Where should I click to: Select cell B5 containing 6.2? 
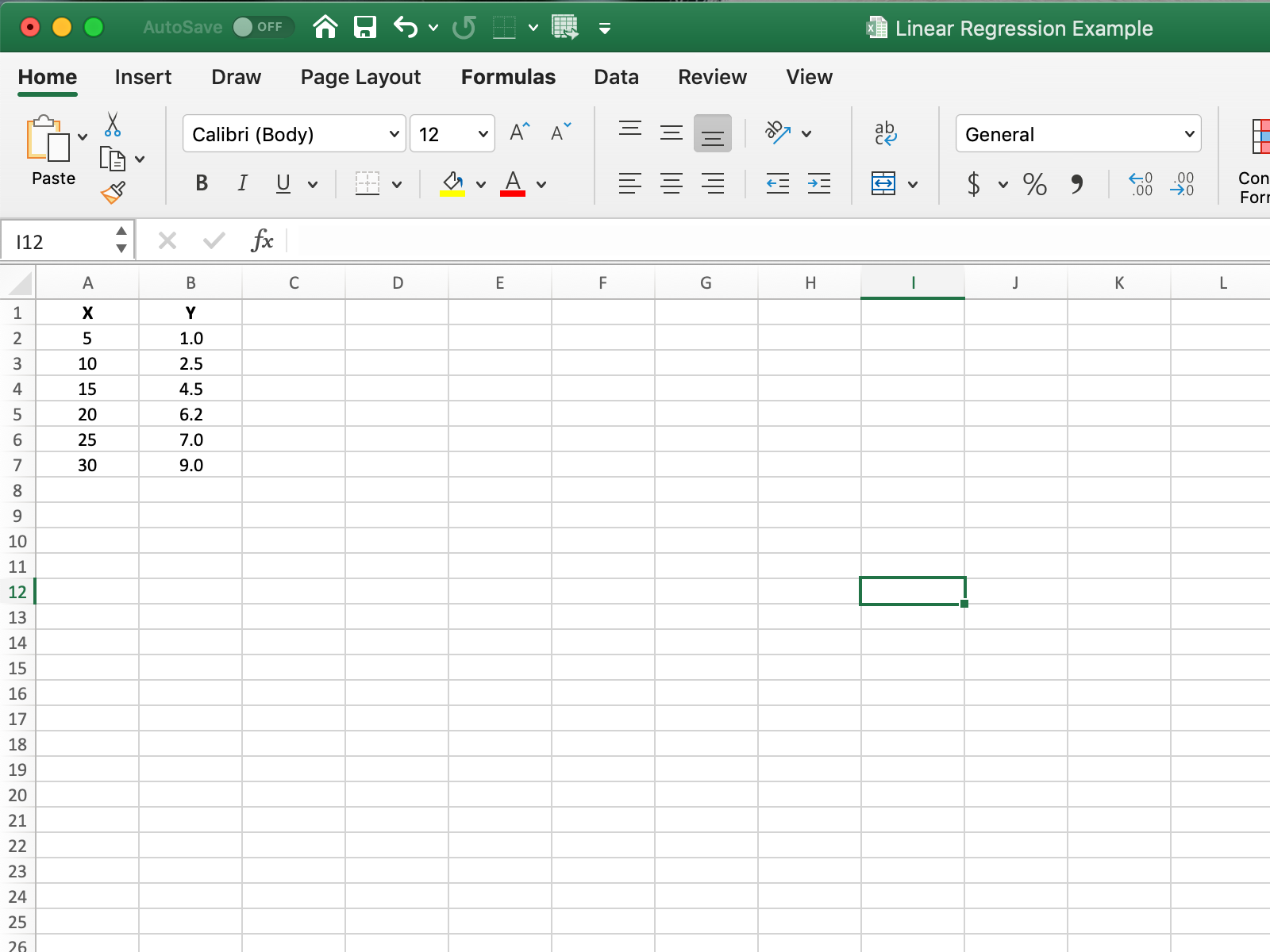click(x=190, y=414)
